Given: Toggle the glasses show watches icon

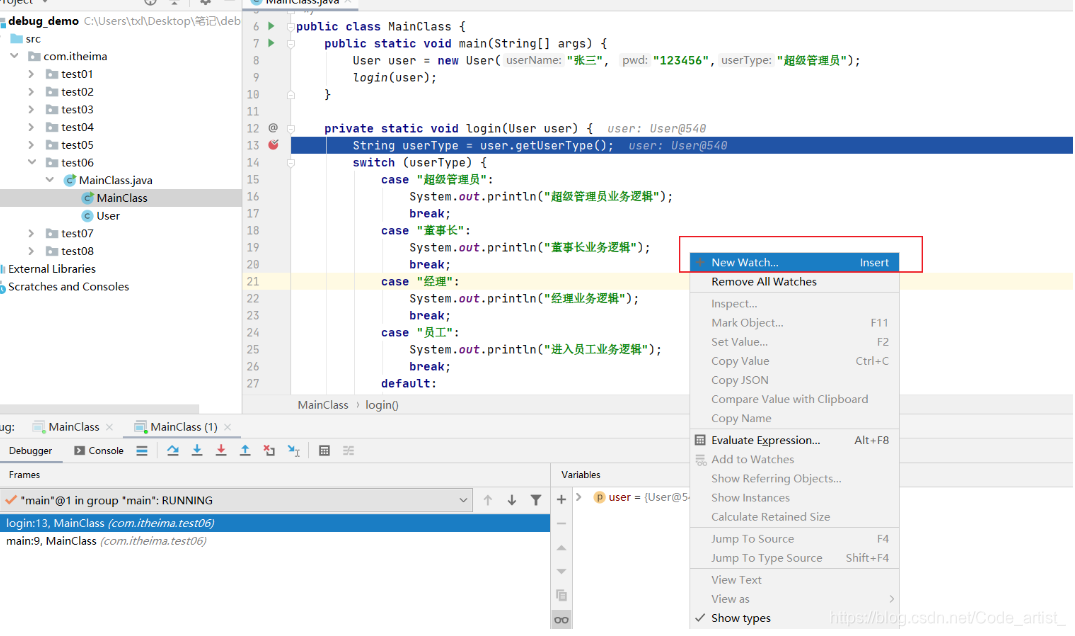Looking at the screenshot, I should pyautogui.click(x=561, y=620).
